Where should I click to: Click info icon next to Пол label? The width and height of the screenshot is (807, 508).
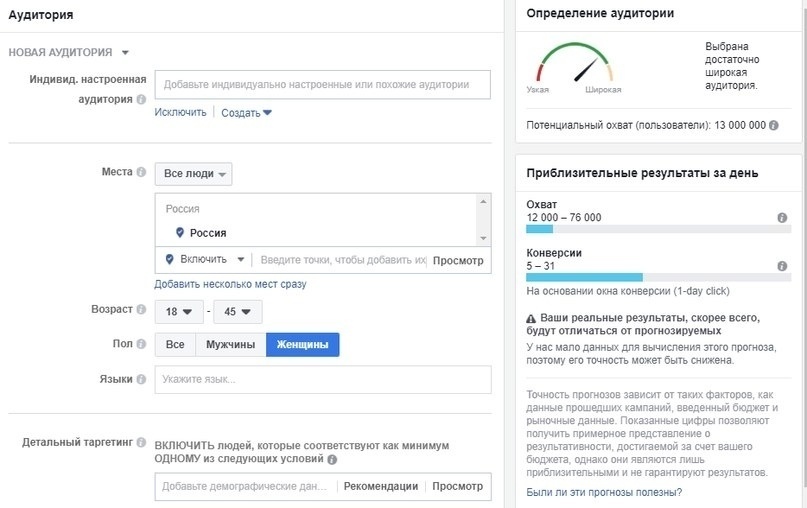click(x=141, y=344)
